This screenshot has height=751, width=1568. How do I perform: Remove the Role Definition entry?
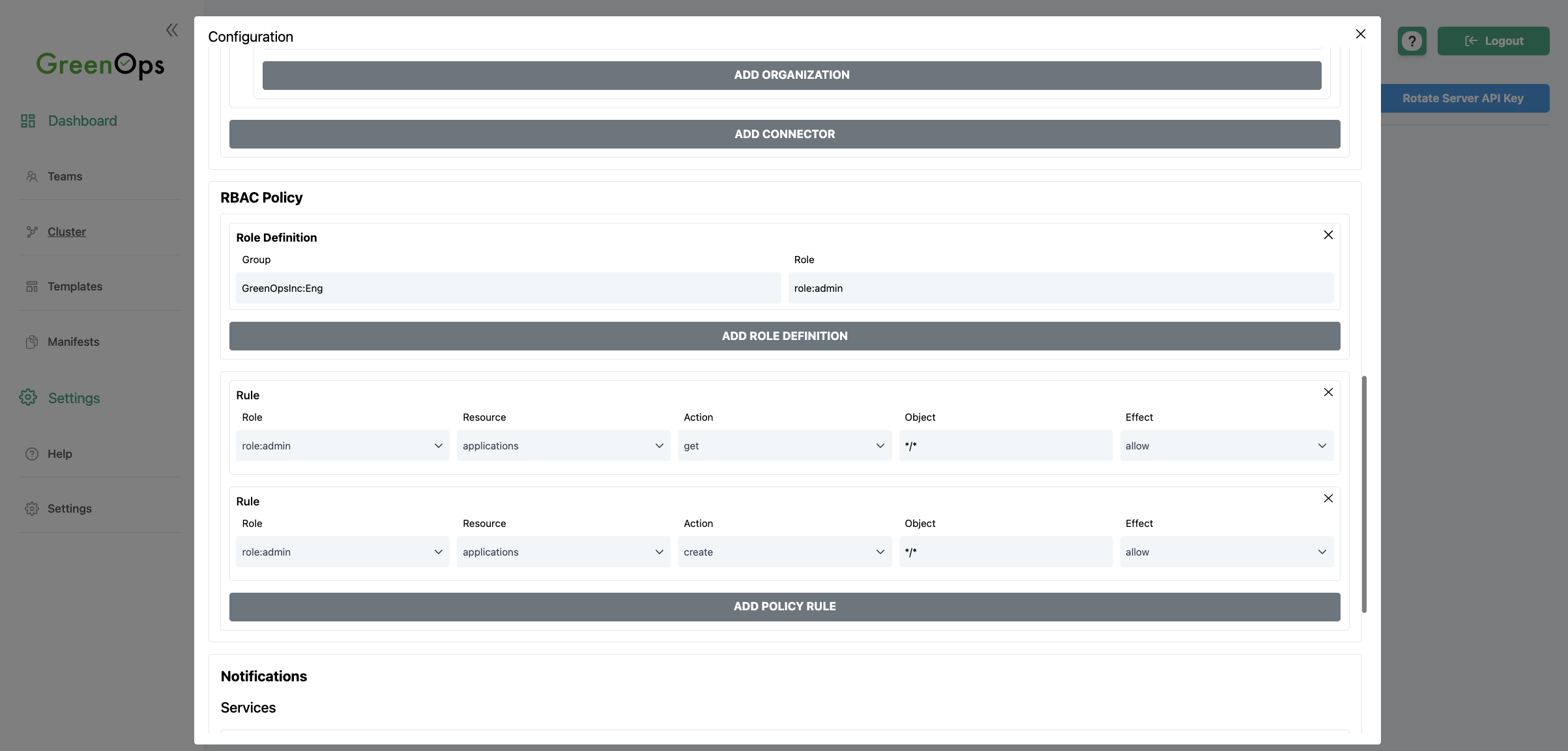tap(1328, 235)
